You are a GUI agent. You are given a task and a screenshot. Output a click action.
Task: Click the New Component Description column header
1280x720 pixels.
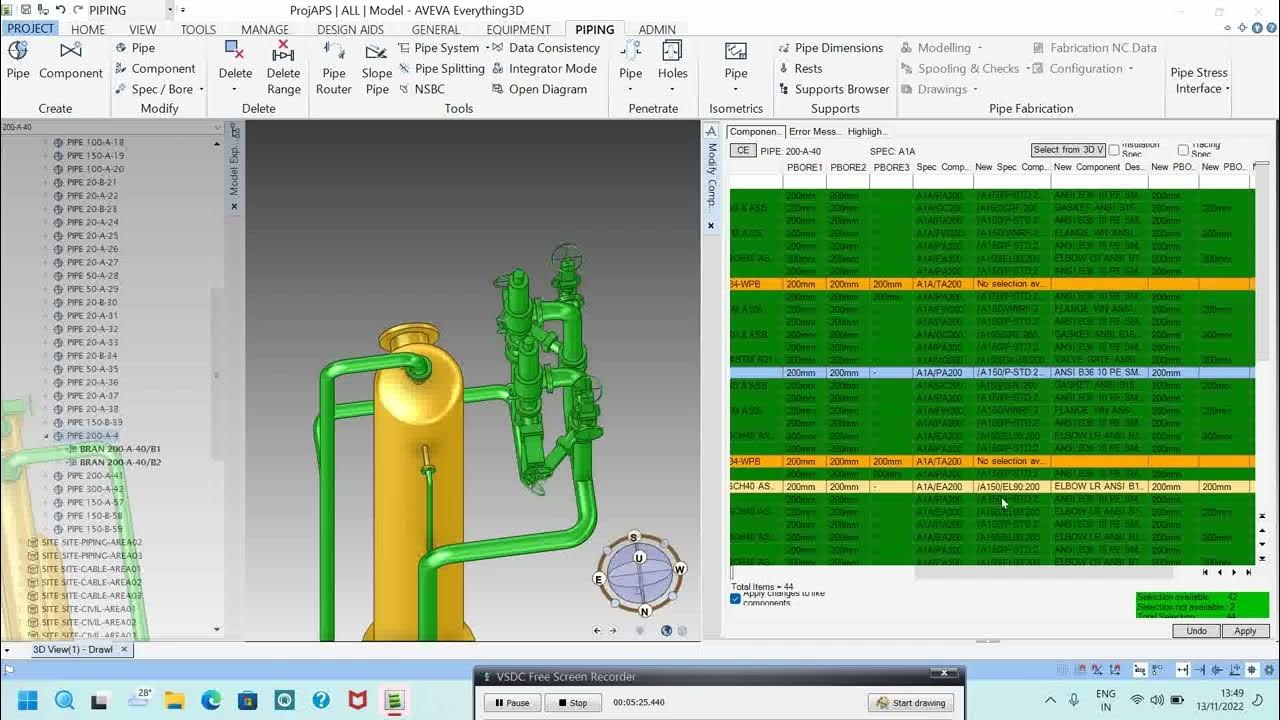[x=1098, y=167]
